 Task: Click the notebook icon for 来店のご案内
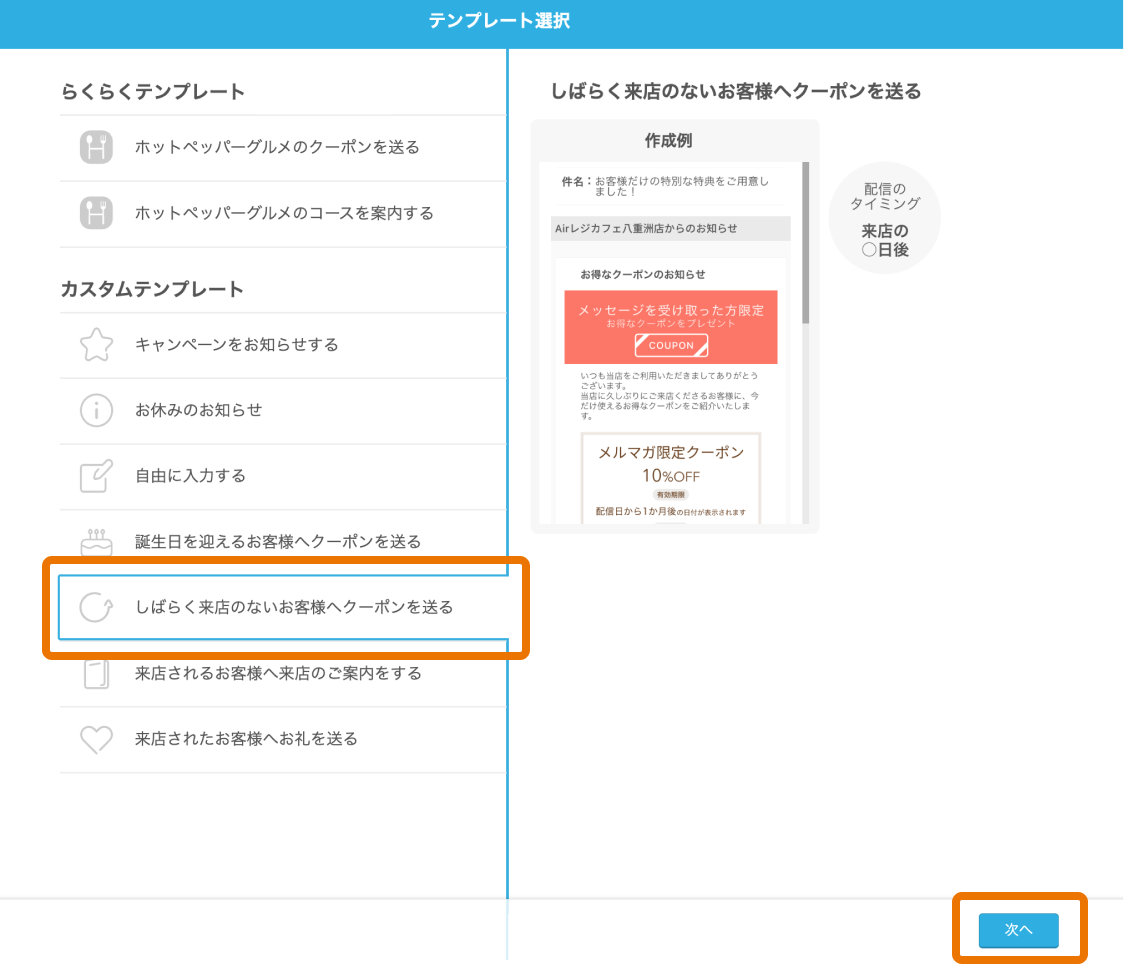coord(96,673)
